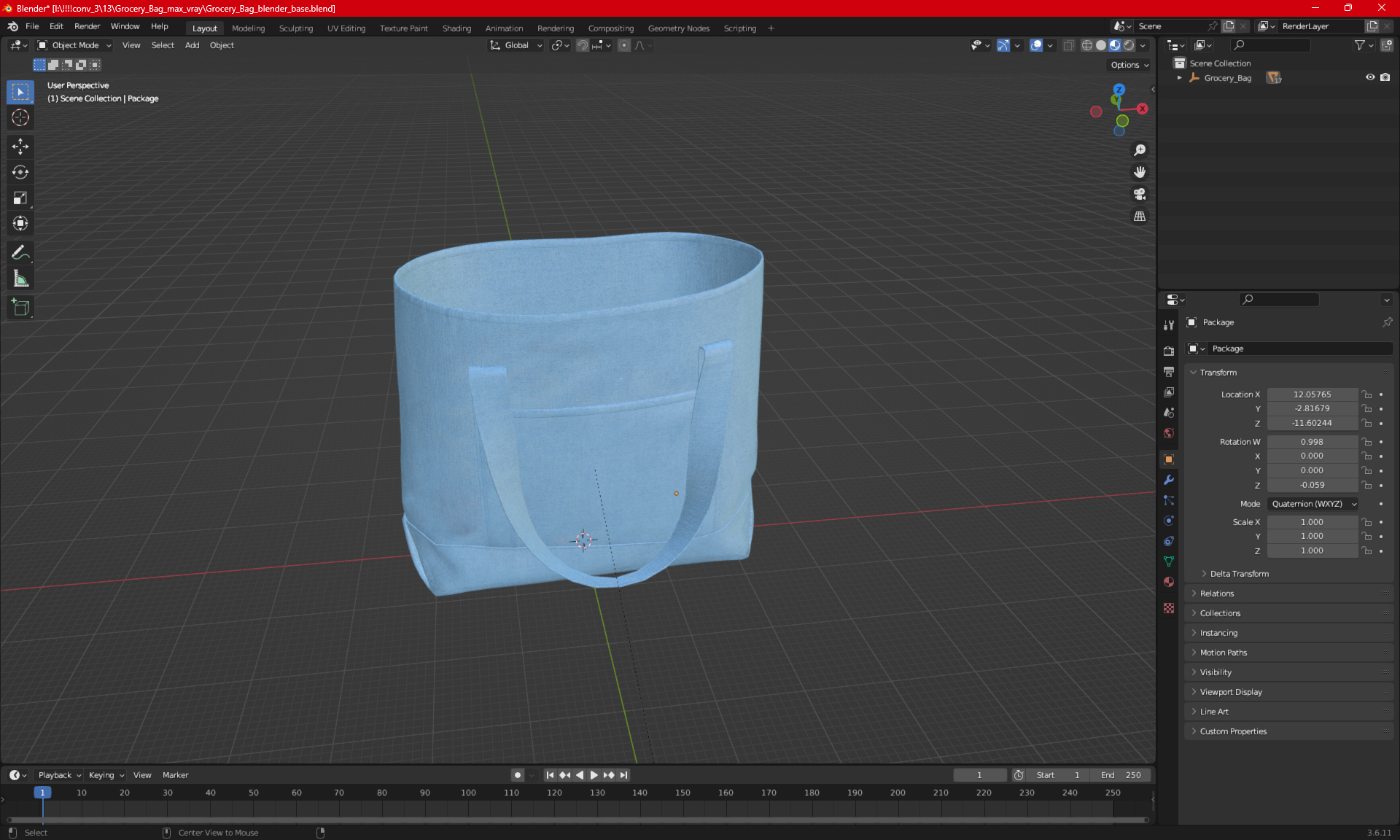Toggle lock for Location X
This screenshot has width=1400, height=840.
1367,394
